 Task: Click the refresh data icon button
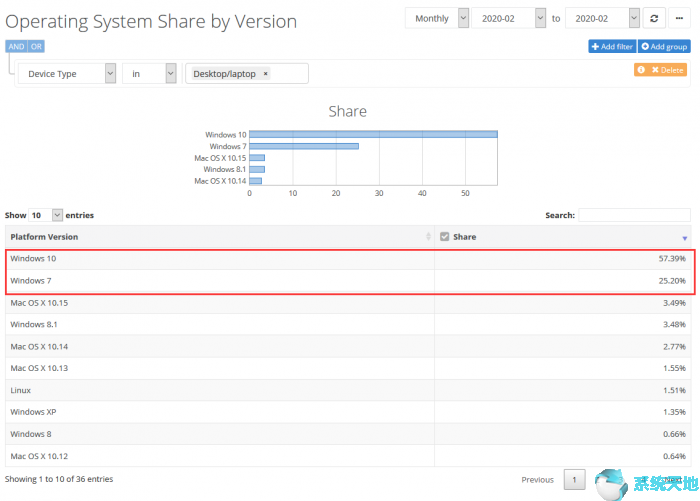pyautogui.click(x=654, y=18)
